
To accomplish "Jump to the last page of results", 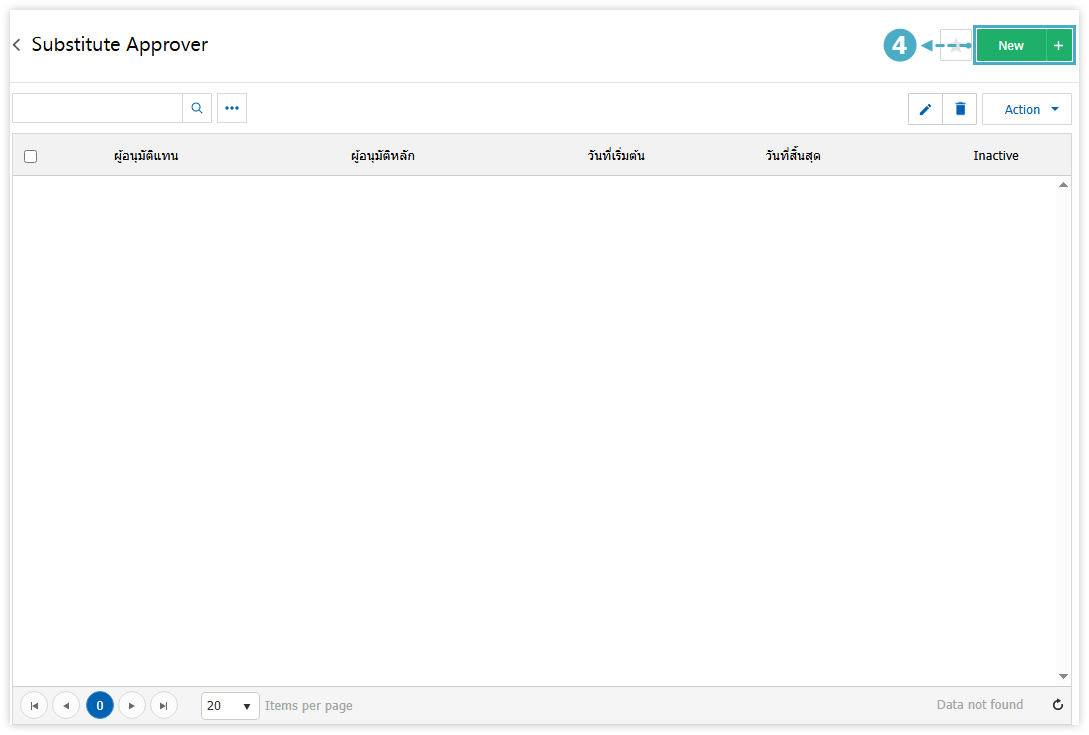I will [164, 705].
